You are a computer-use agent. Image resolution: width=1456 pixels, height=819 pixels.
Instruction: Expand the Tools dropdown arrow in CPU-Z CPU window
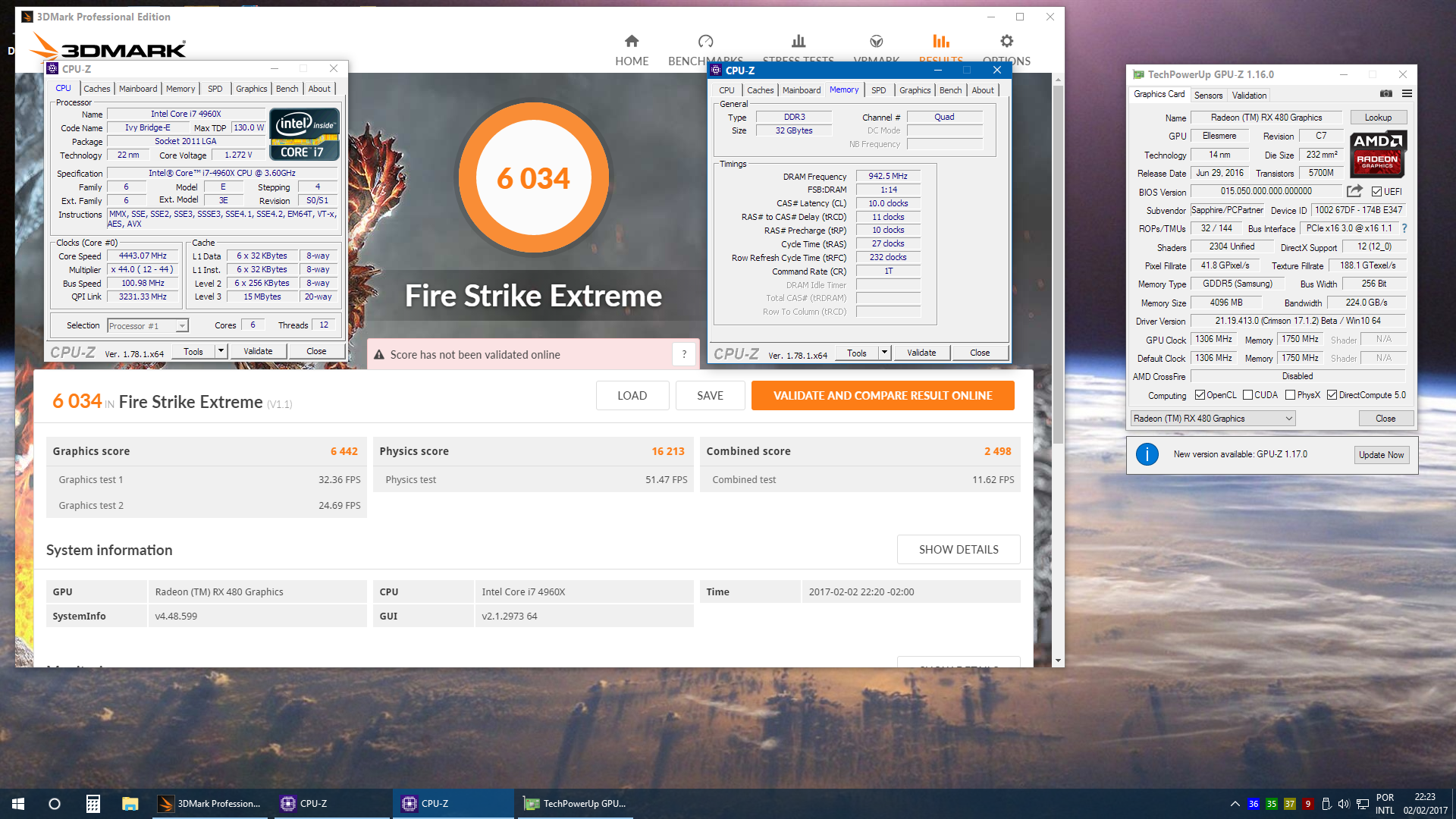(221, 351)
